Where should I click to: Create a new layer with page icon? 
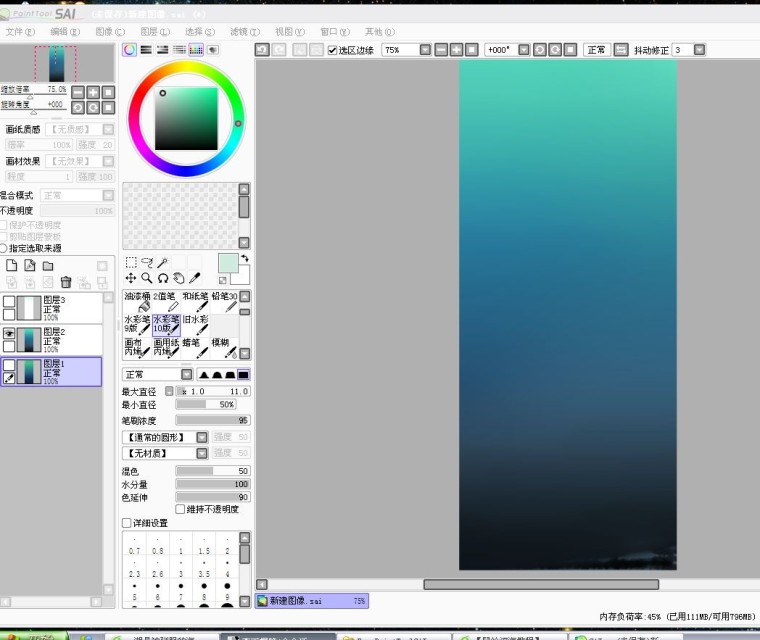tap(12, 265)
